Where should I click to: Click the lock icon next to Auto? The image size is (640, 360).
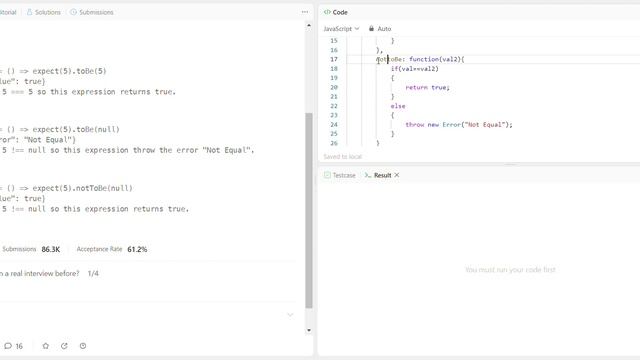pos(371,29)
